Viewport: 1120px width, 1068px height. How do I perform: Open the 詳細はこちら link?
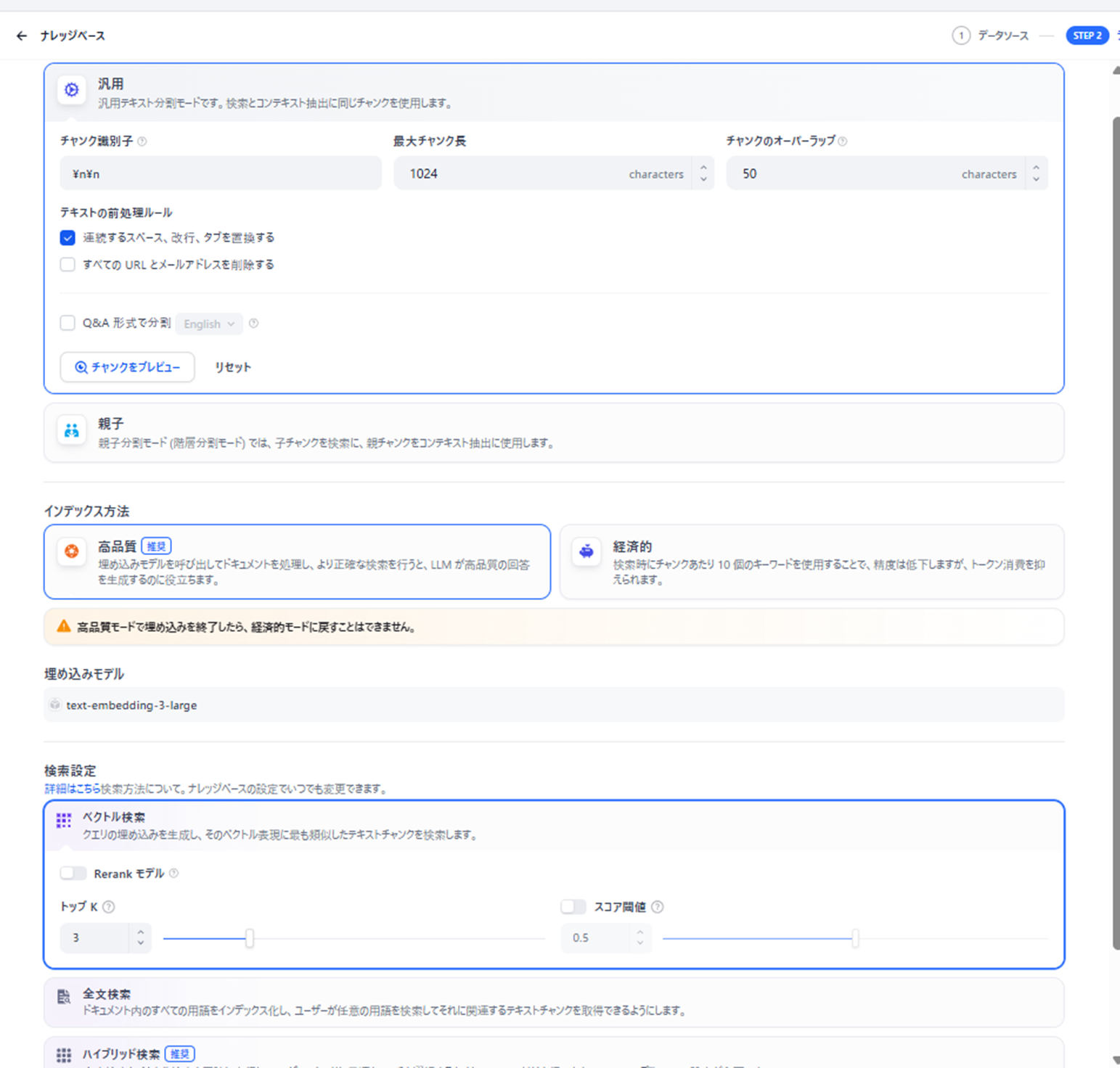pos(72,789)
